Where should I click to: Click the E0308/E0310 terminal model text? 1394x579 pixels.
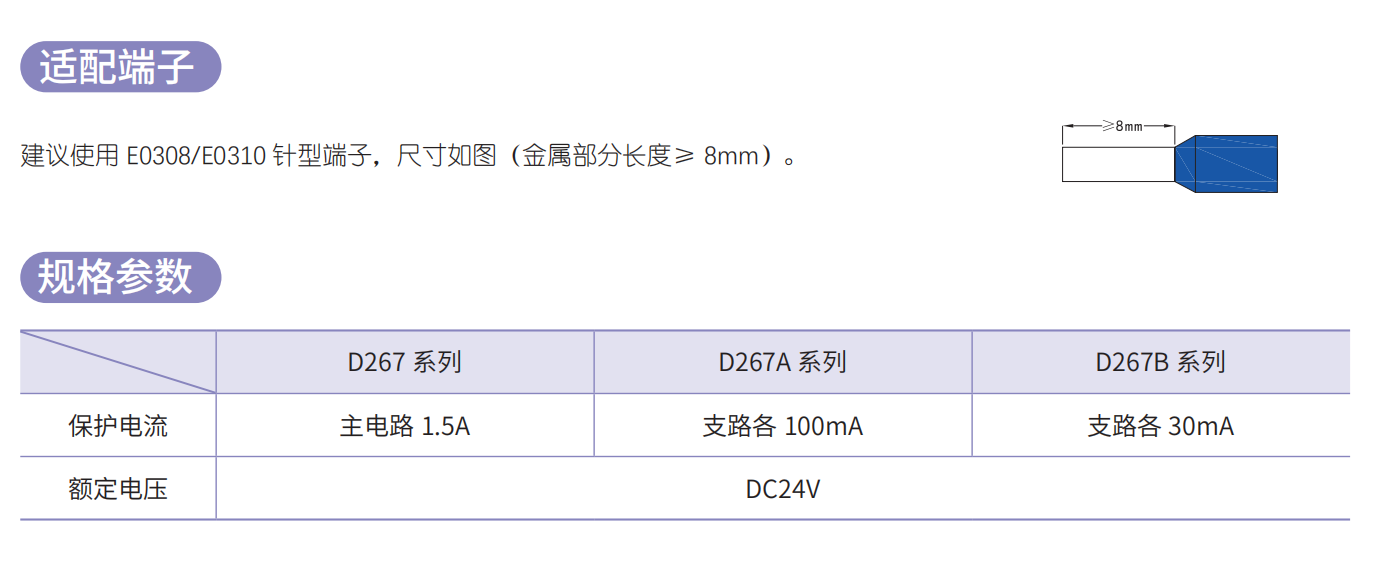point(196,157)
